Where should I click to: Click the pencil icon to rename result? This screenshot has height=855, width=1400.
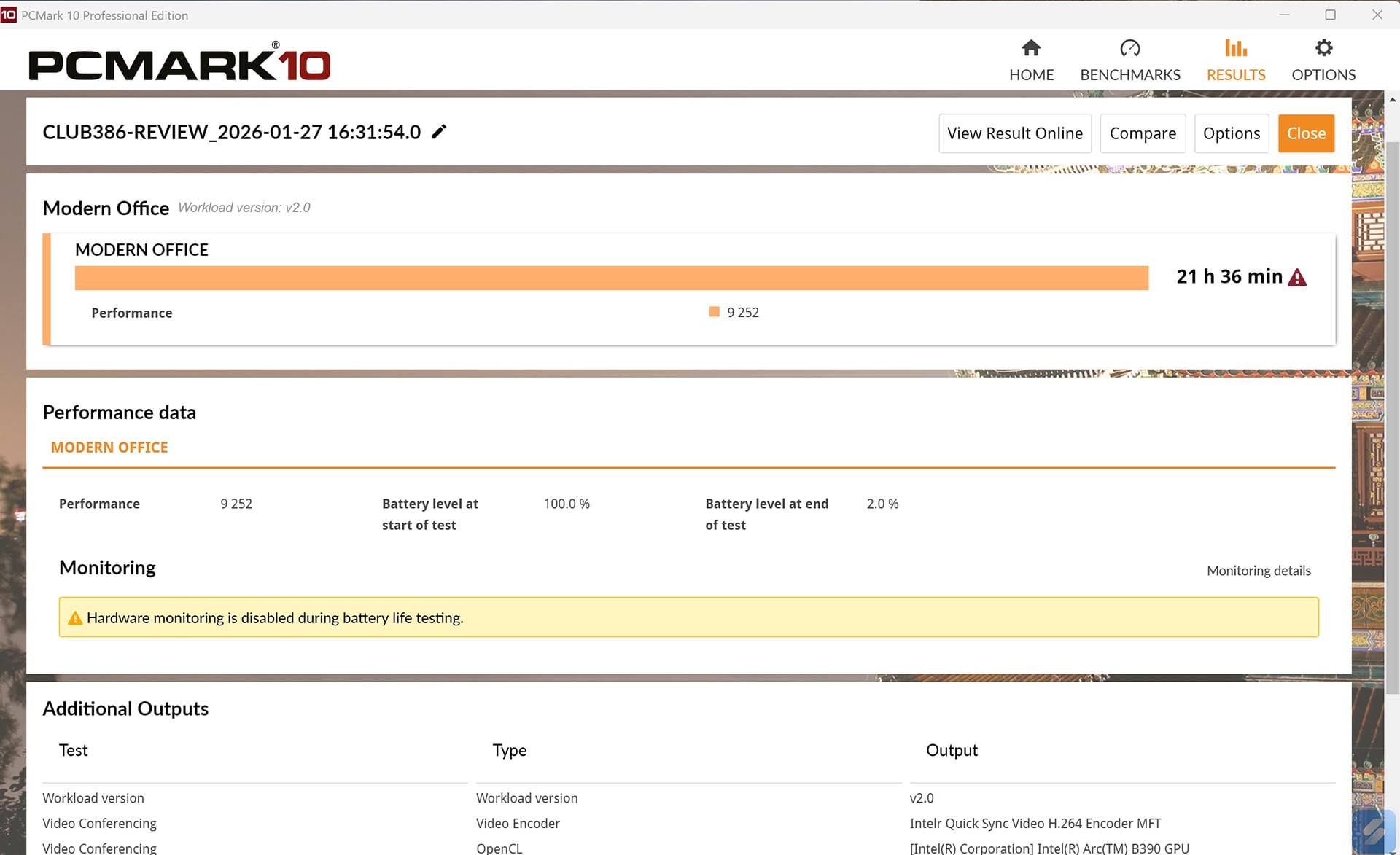(438, 132)
